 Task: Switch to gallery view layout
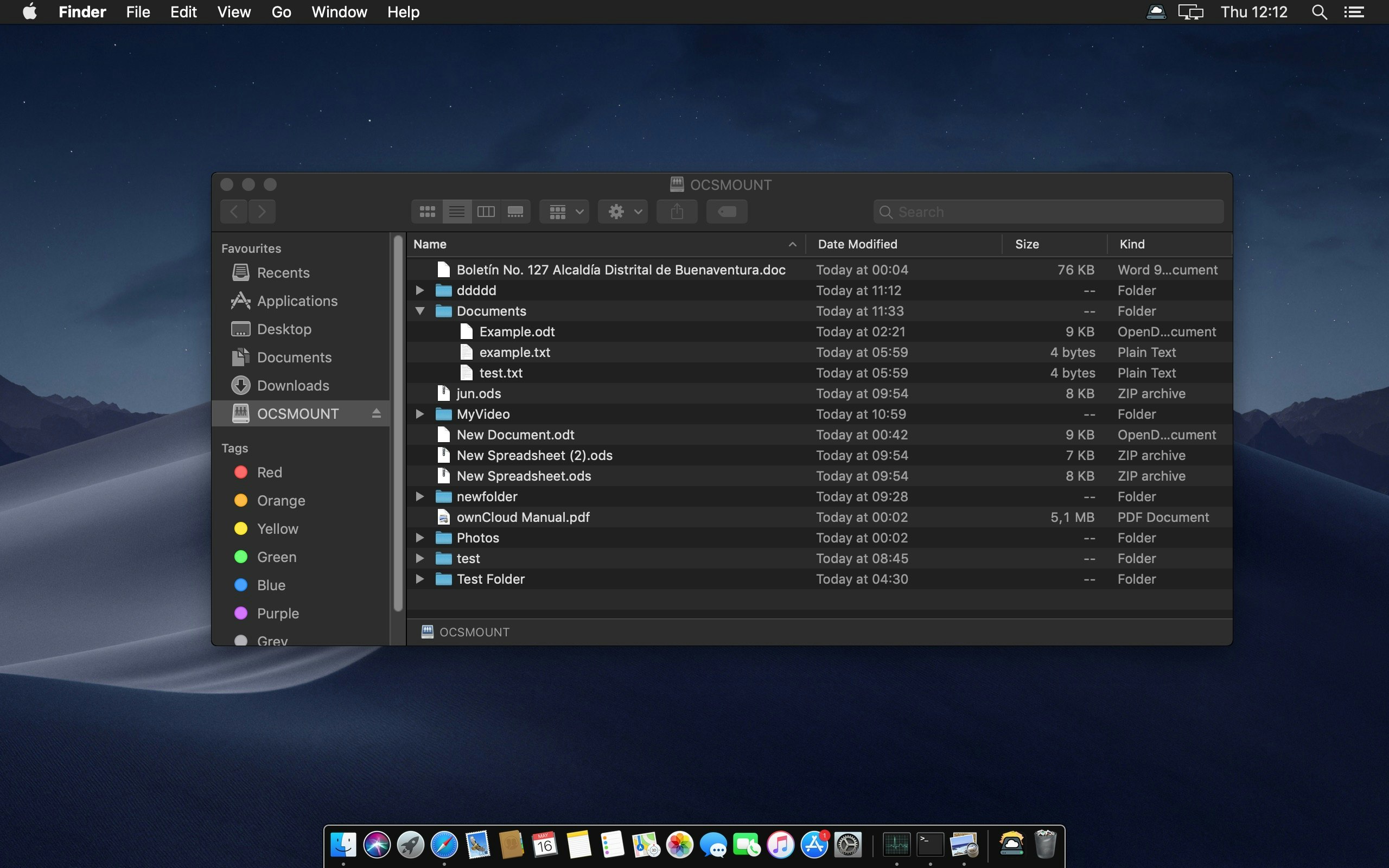(x=515, y=211)
